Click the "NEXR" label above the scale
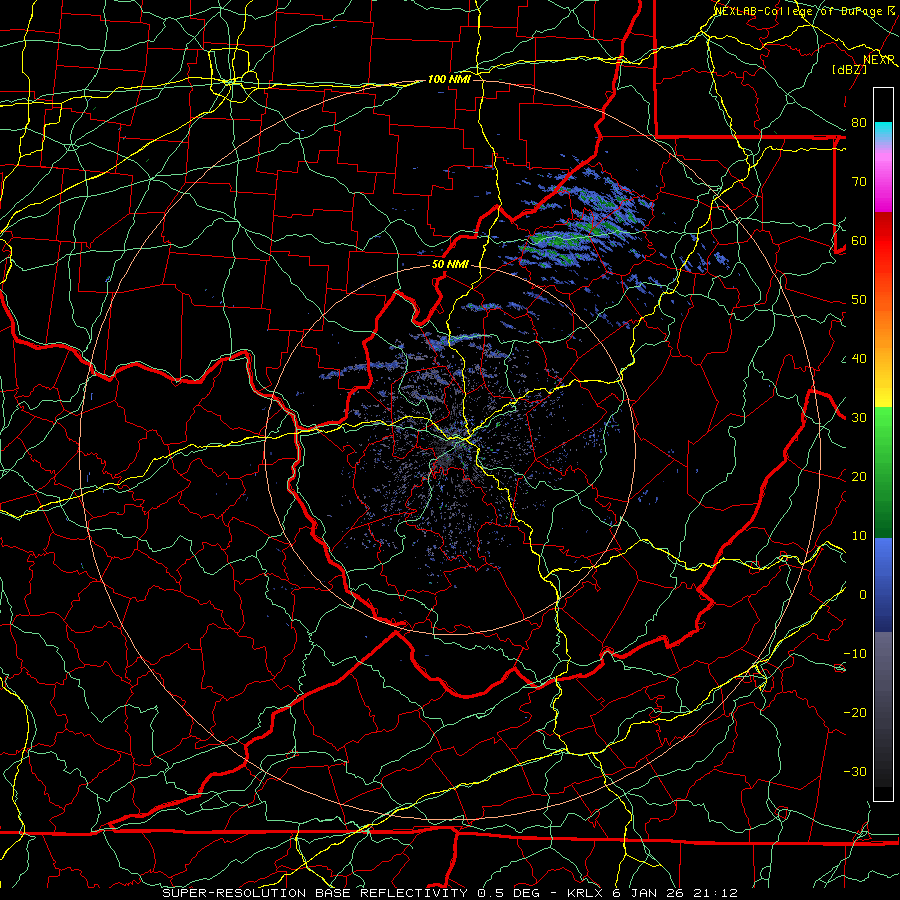900x900 pixels. (879, 60)
